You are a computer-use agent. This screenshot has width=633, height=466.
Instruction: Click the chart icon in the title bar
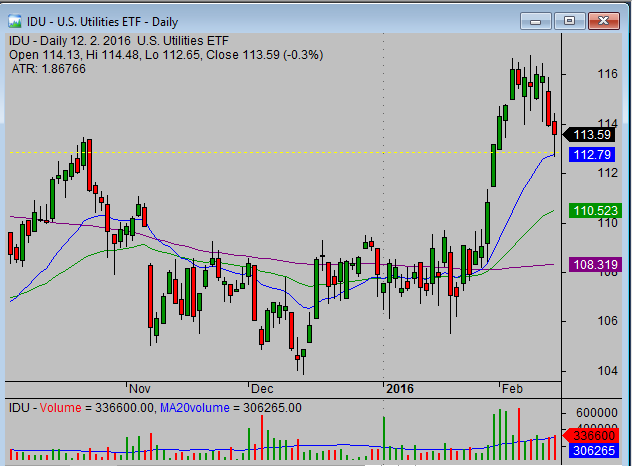(15, 21)
